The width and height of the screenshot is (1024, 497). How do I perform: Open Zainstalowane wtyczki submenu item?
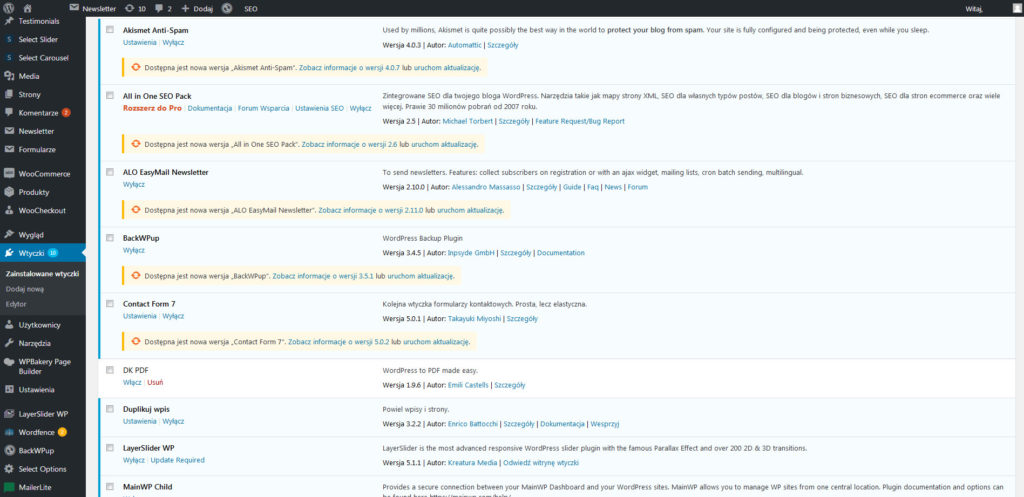pos(42,274)
